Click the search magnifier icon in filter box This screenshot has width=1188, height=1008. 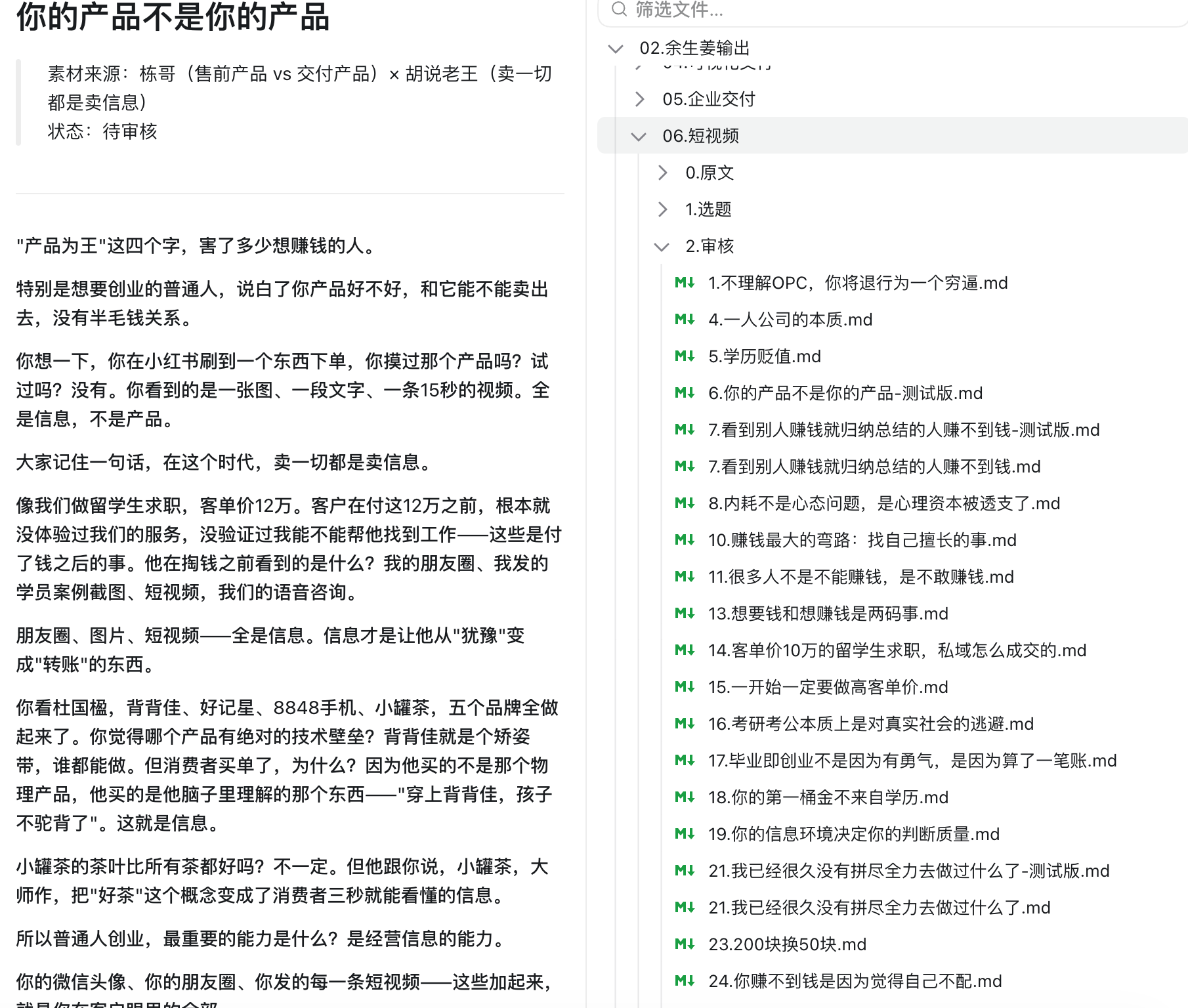pyautogui.click(x=619, y=9)
